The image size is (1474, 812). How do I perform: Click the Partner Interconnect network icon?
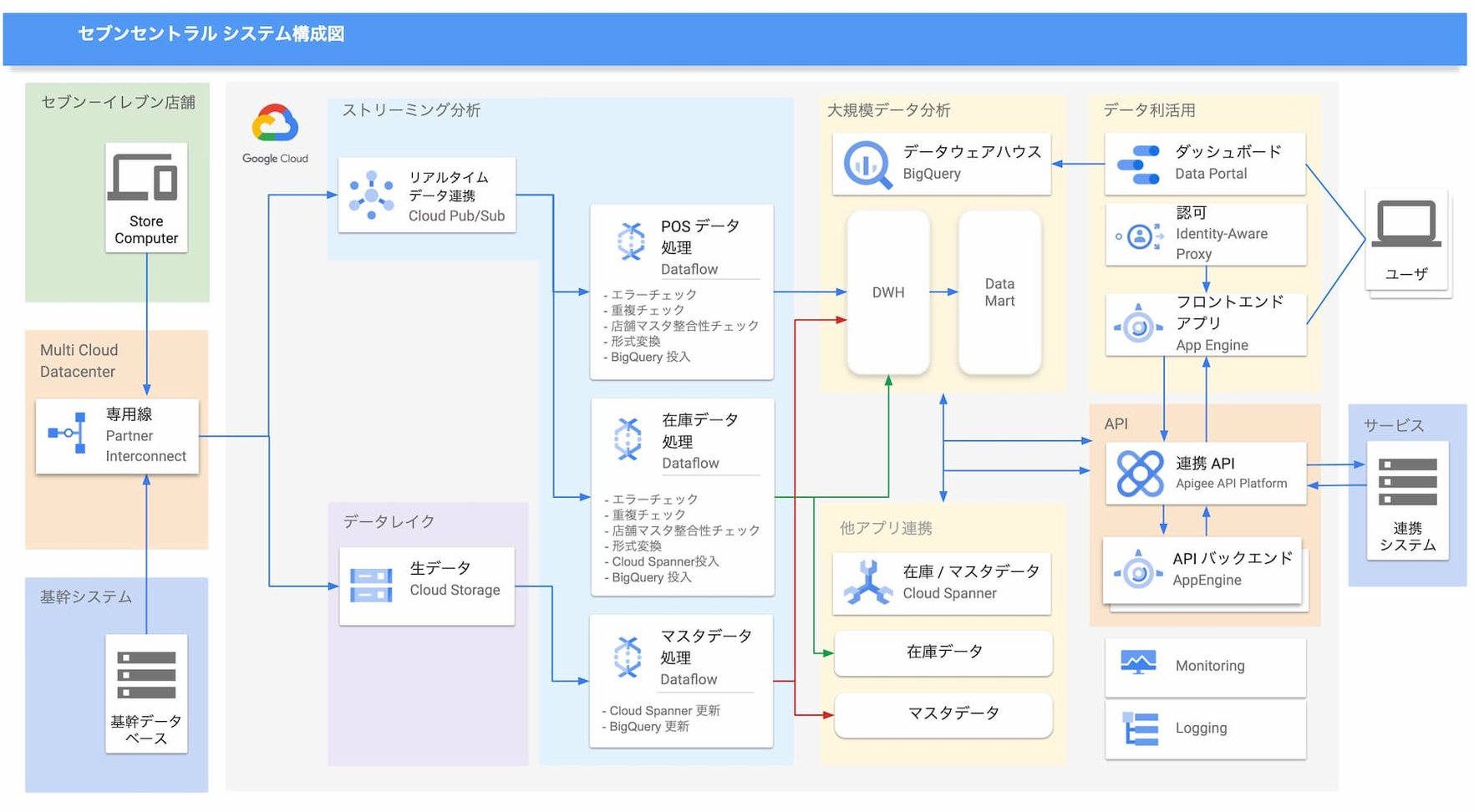67,433
